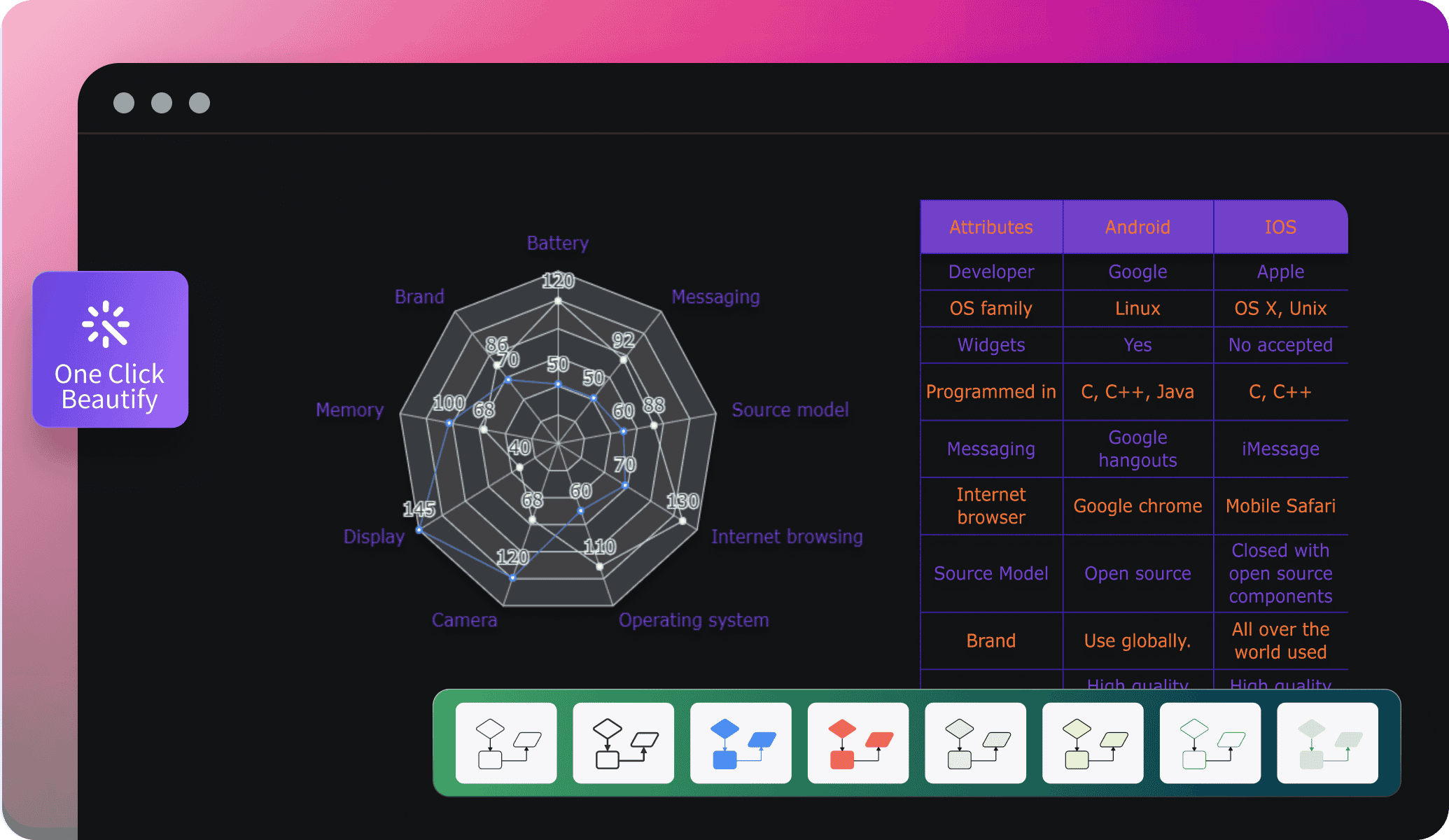Viewport: 1449px width, 840px height.
Task: Click the Battery axis label on radar chart
Action: [558, 243]
